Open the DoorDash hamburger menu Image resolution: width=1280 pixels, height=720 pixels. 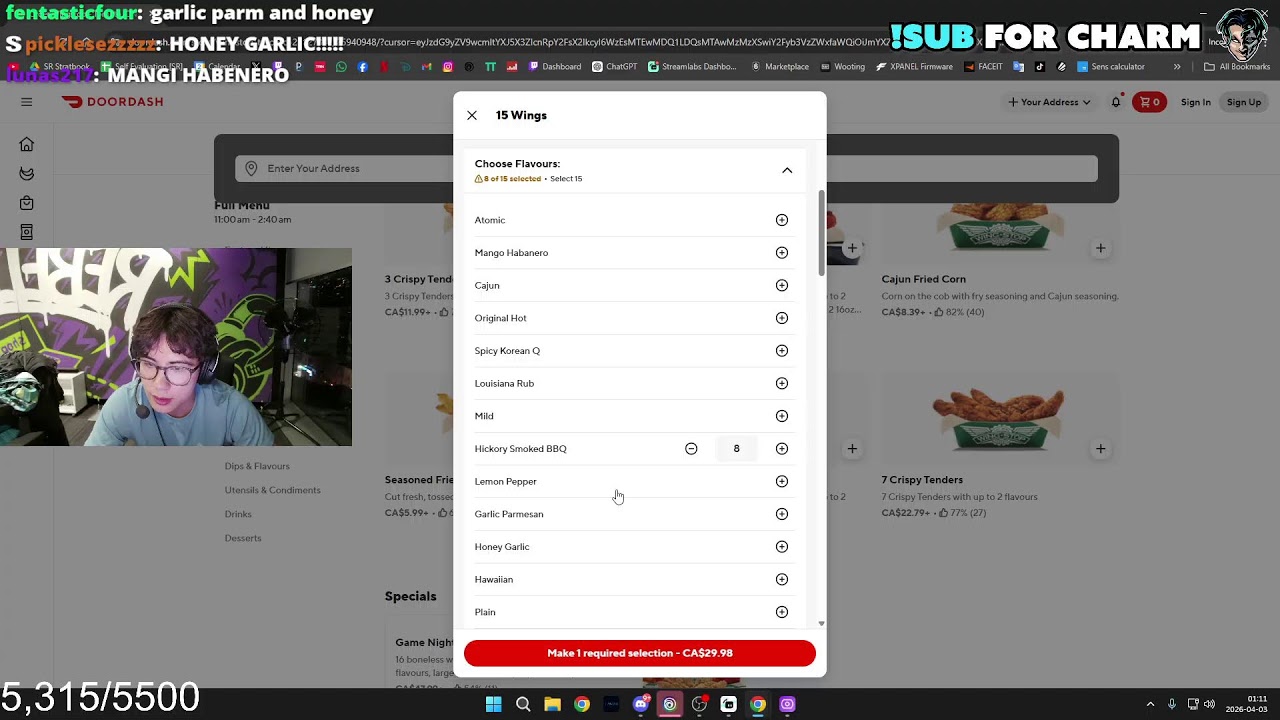click(27, 102)
